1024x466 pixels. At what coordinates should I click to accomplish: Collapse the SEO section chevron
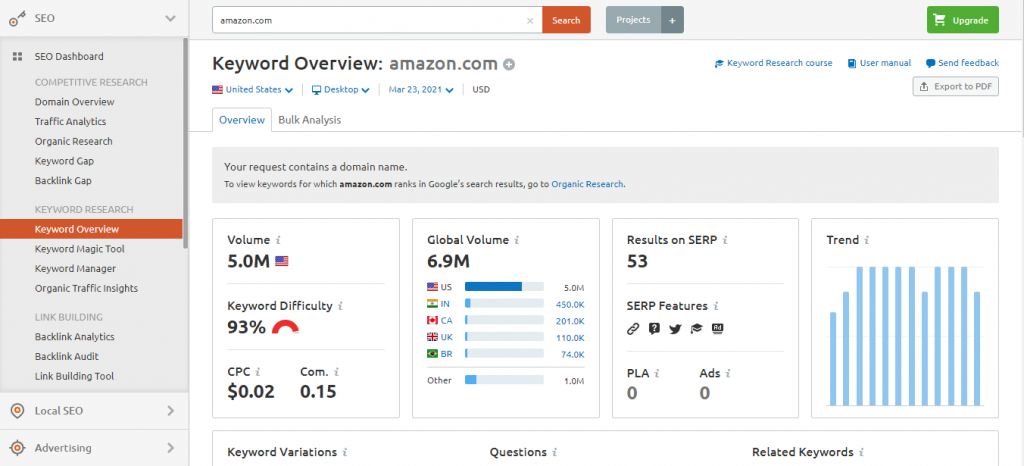click(x=170, y=18)
